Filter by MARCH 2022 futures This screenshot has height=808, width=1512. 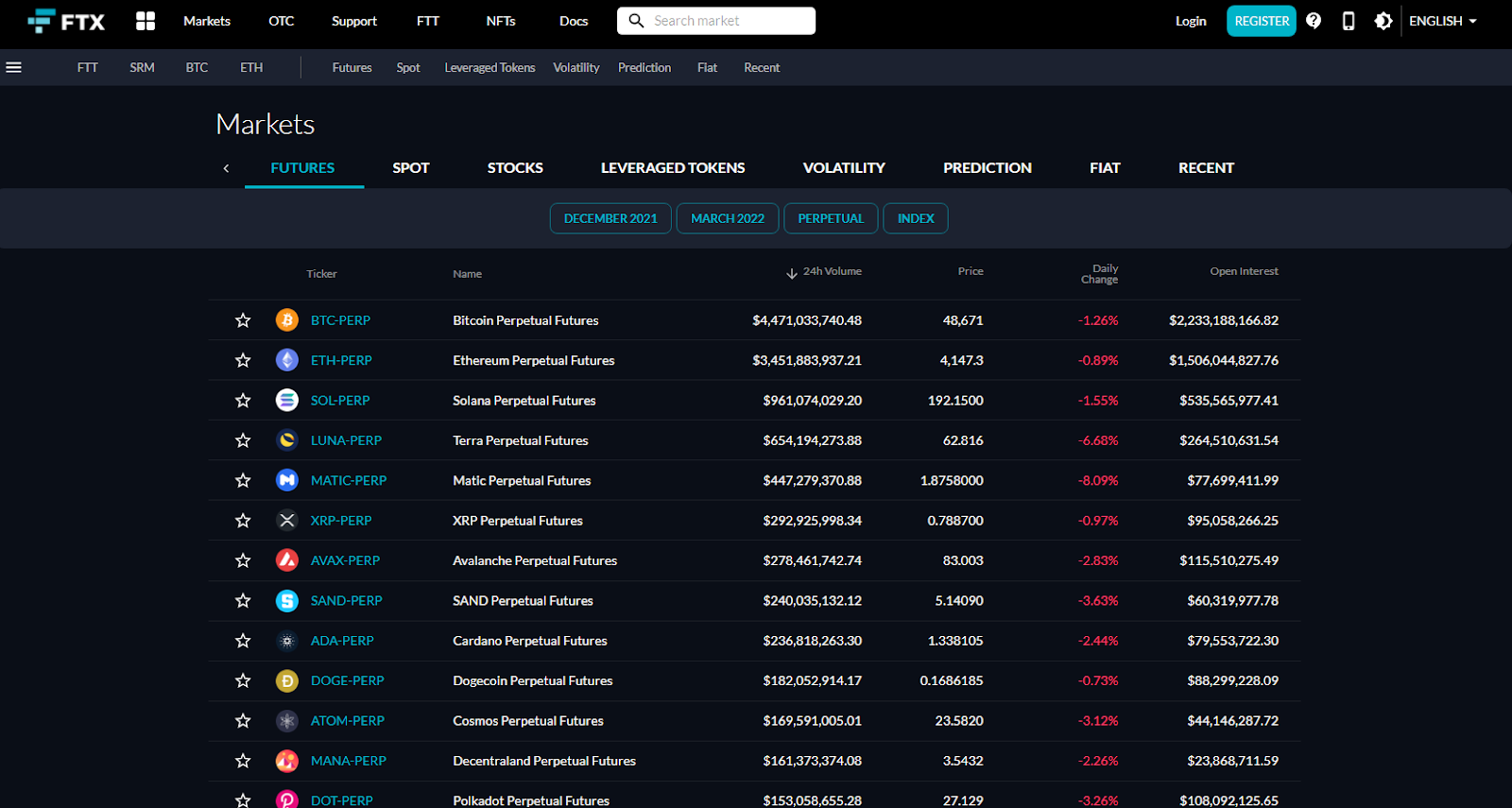(x=728, y=218)
